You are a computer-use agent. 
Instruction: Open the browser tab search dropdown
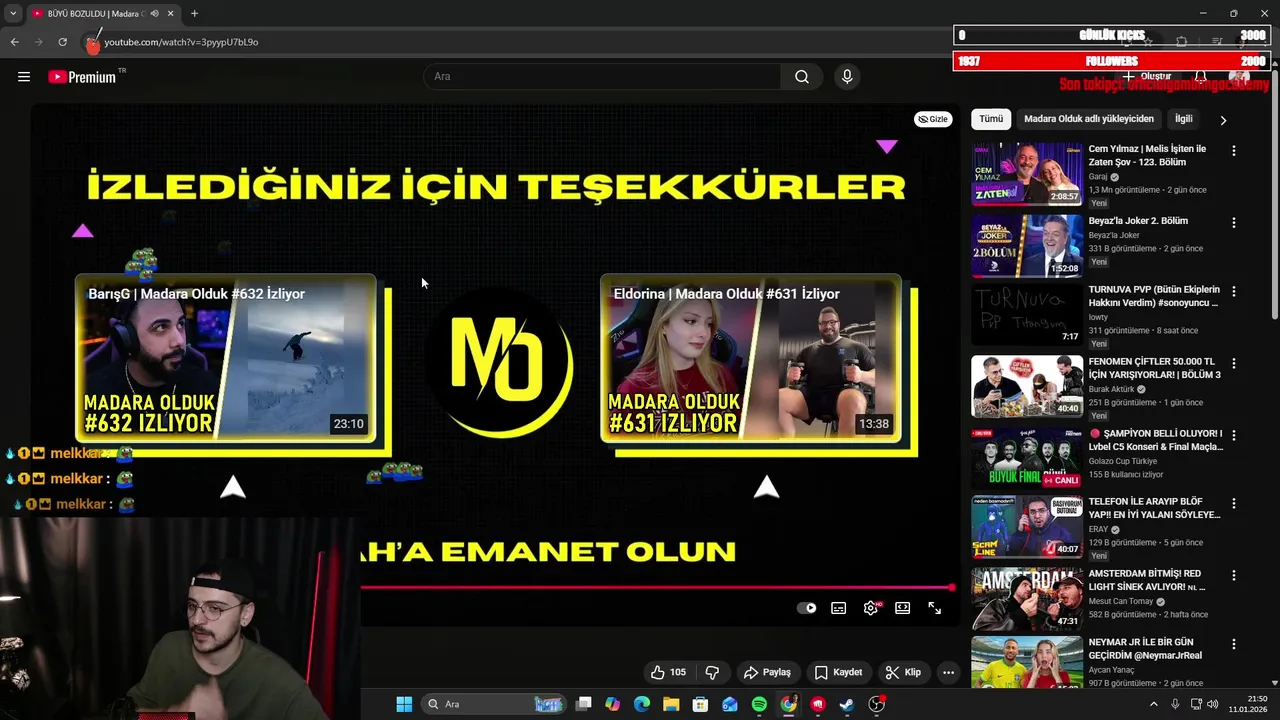point(12,13)
